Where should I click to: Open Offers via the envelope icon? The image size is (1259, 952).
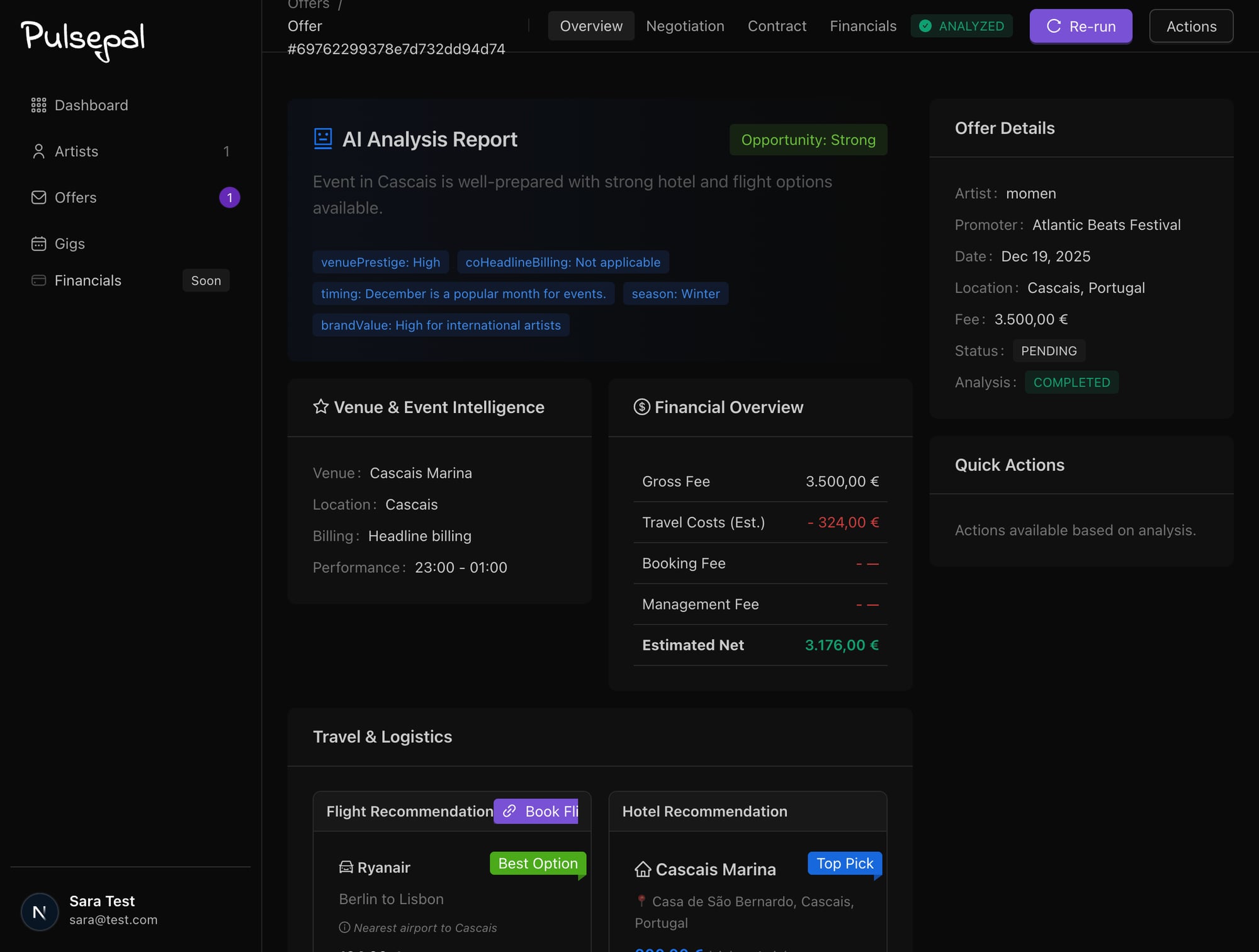pyautogui.click(x=38, y=197)
